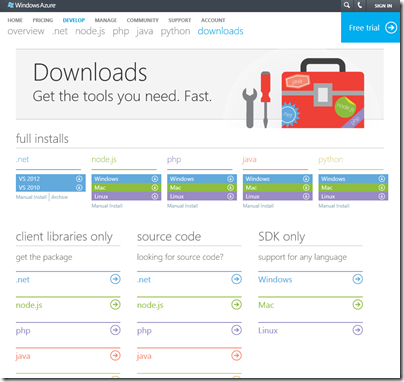
Task: Switch to the python sub-tab
Action: tap(175, 32)
